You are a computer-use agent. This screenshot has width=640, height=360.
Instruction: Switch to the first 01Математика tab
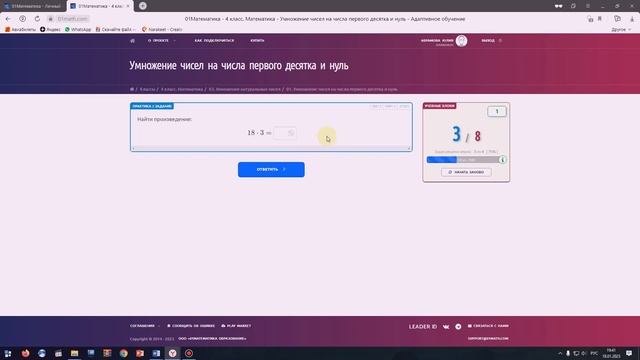33,6
